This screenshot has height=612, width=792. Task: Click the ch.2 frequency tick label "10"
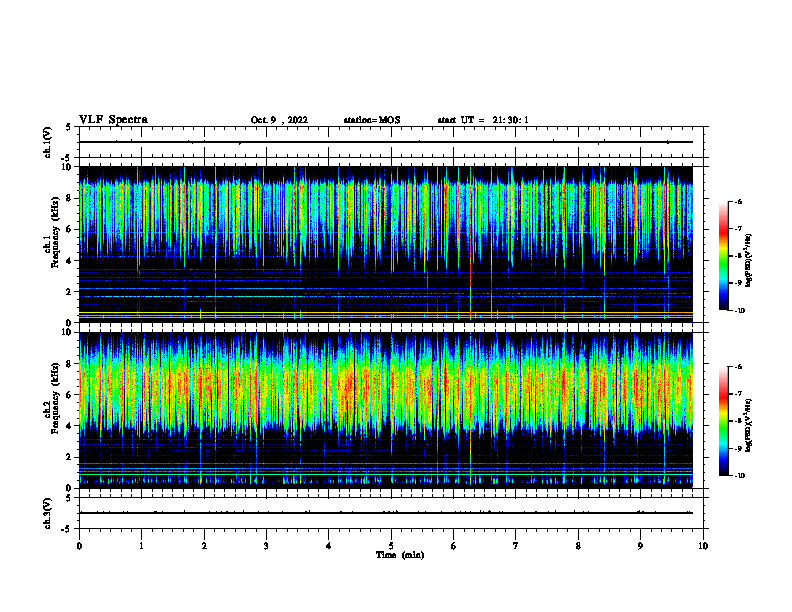click(x=67, y=333)
